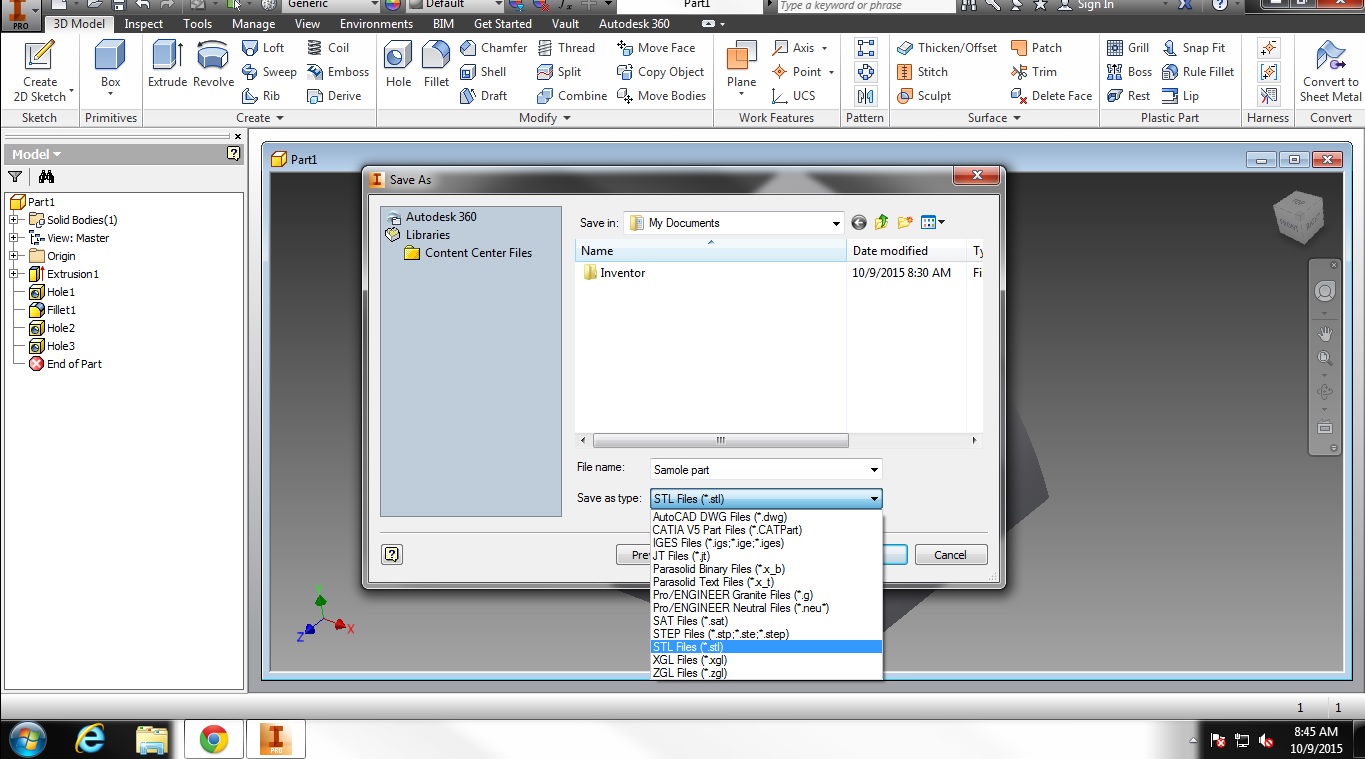Expand the Solid Bodies(1) node
Image resolution: width=1365 pixels, height=759 pixels.
pyautogui.click(x=14, y=220)
